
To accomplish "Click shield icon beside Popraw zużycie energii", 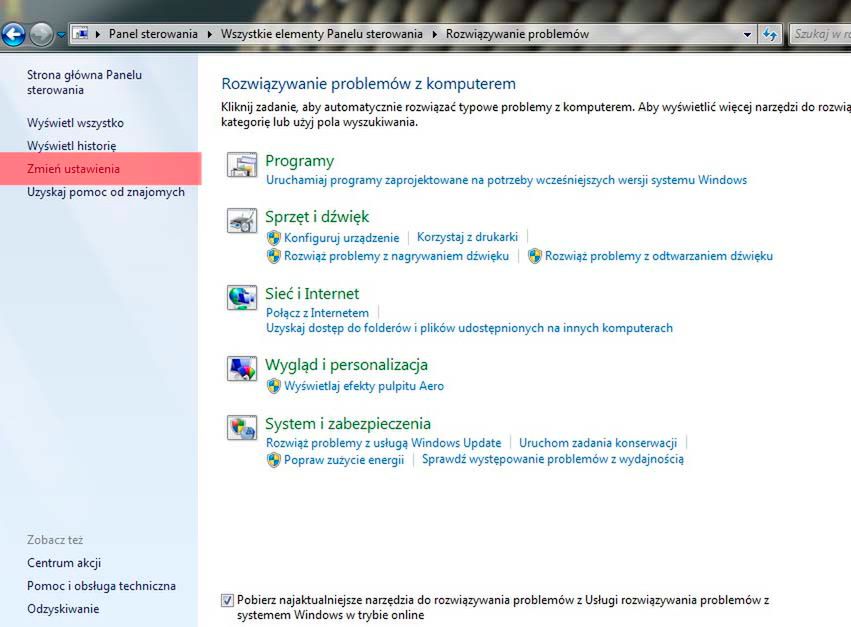I will tap(274, 460).
